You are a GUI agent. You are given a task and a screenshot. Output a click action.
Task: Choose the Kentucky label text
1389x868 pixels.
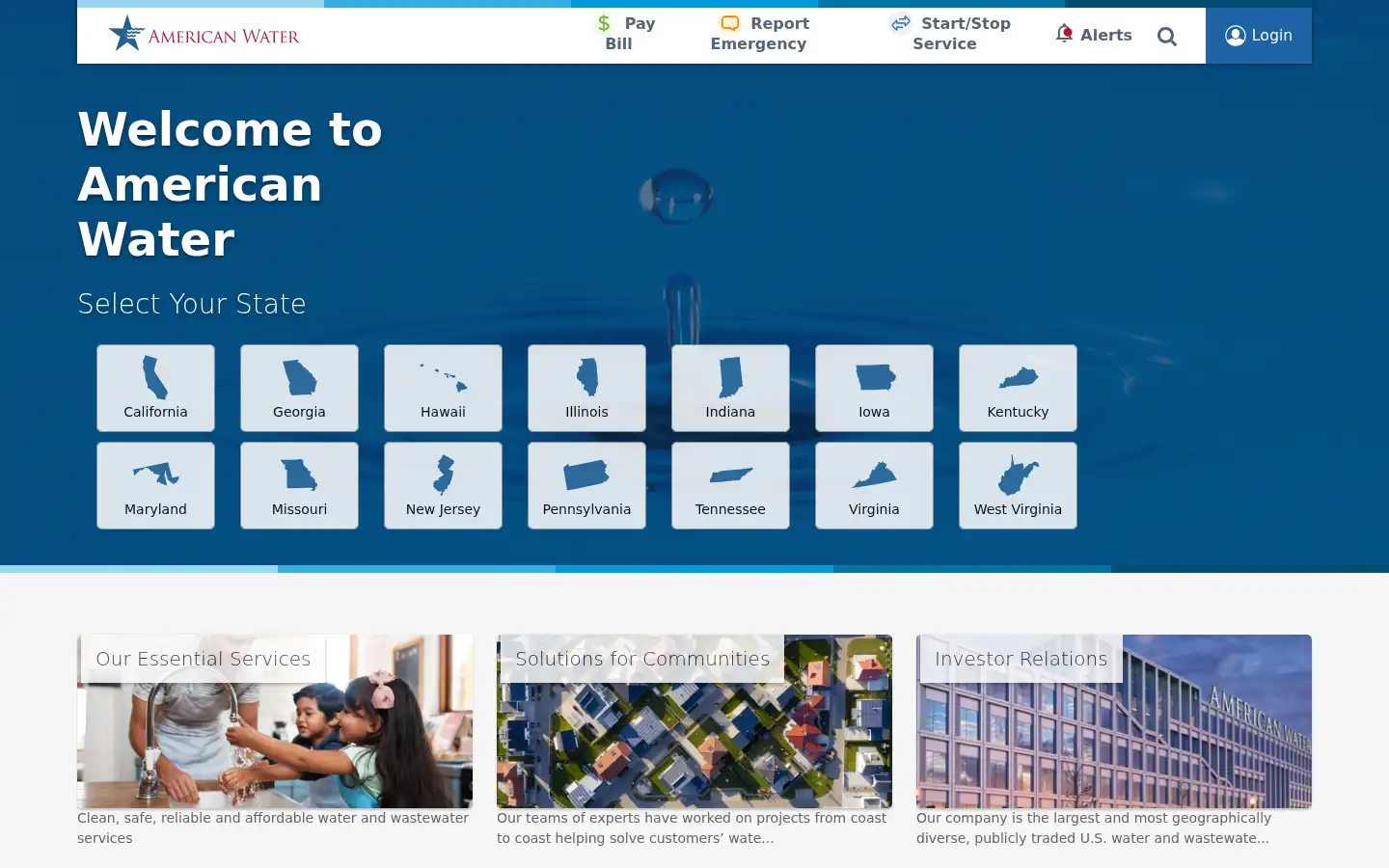coord(1018,412)
